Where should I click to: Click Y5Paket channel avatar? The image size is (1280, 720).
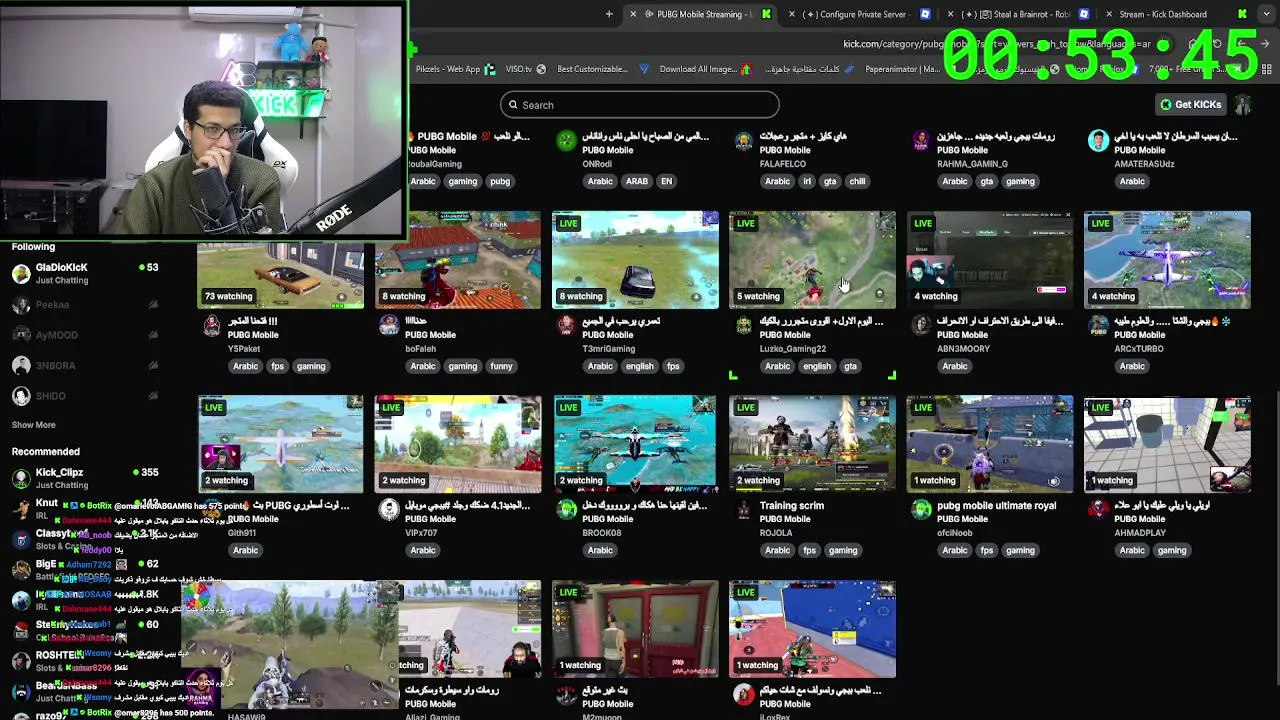point(212,325)
